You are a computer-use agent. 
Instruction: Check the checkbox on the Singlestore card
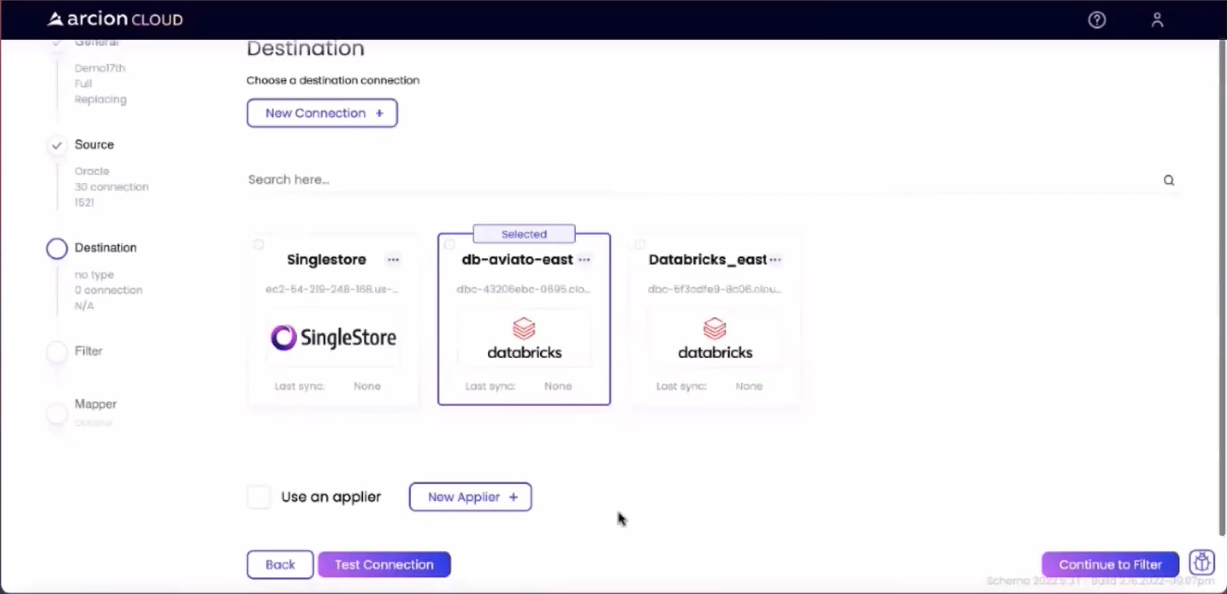coord(259,243)
